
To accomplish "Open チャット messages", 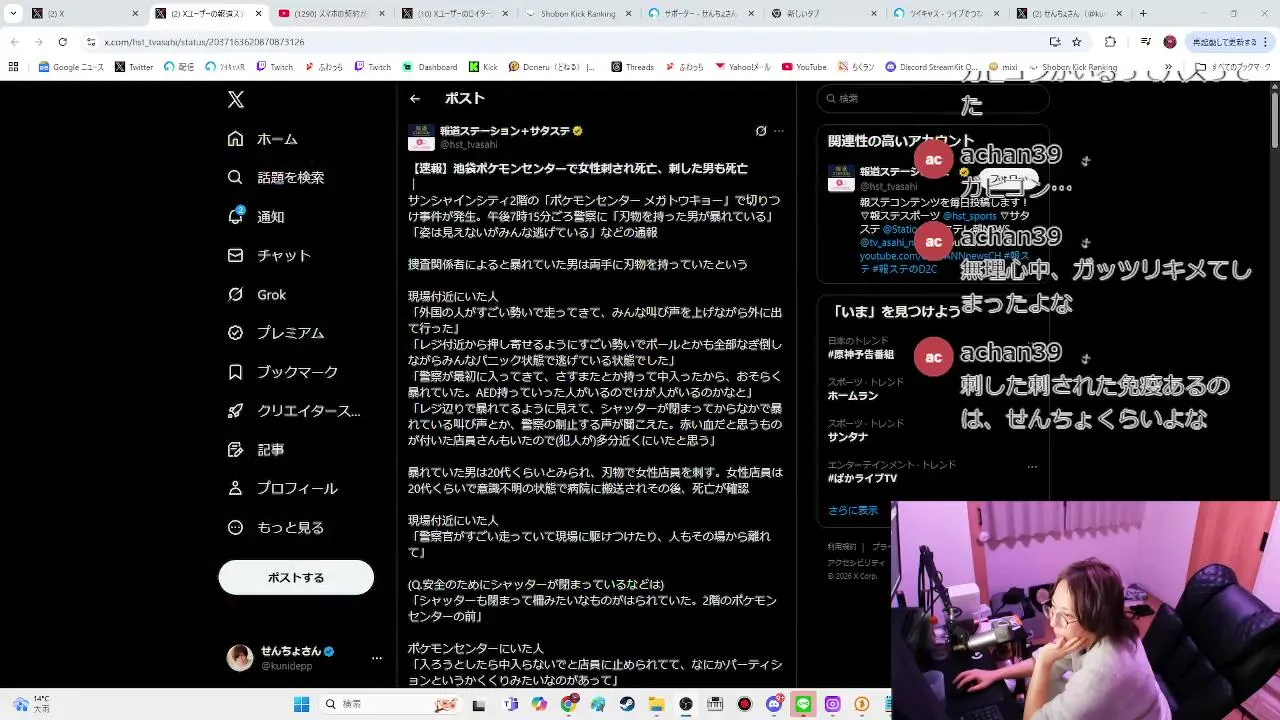I will [269, 255].
